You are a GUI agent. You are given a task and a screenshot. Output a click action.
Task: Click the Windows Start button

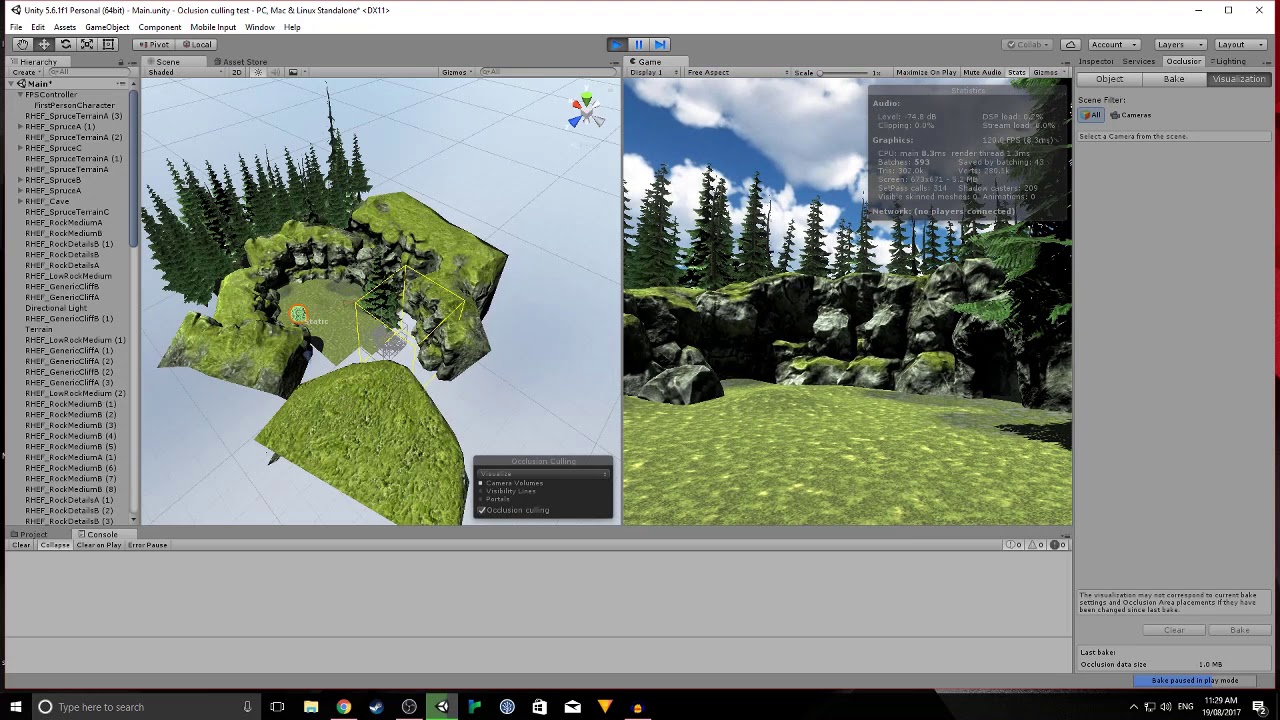coord(16,707)
